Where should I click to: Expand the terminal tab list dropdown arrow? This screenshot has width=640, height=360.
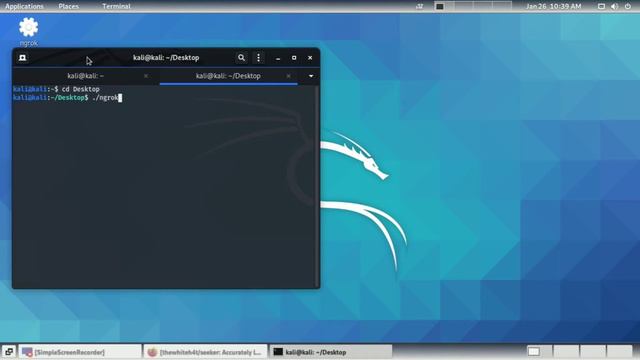tap(311, 76)
